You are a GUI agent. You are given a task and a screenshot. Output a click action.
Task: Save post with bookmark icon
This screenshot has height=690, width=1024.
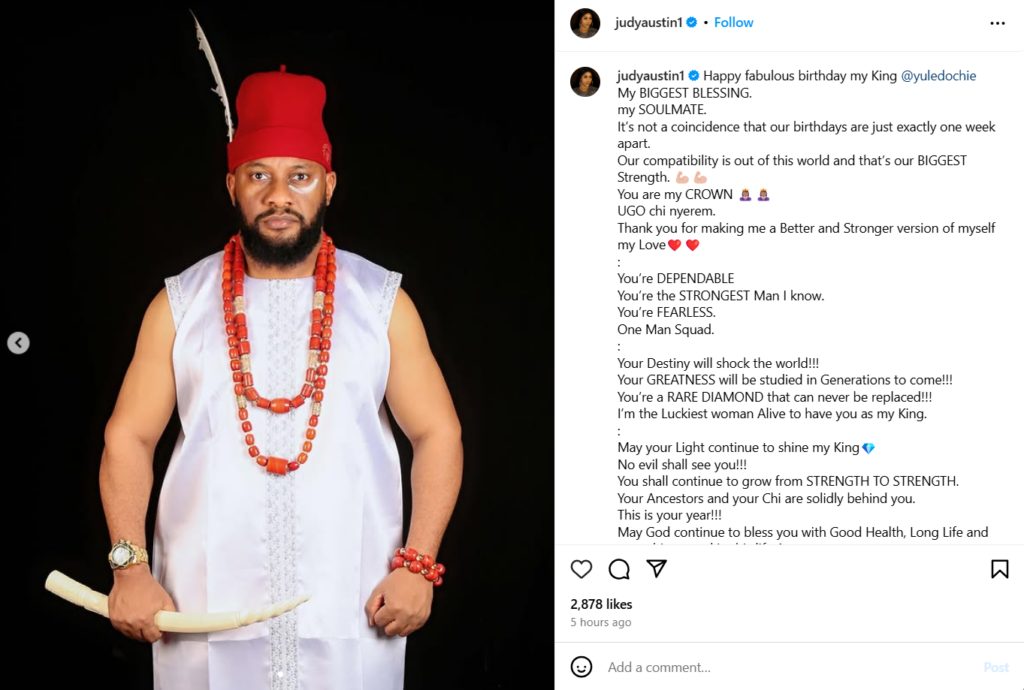click(x=999, y=569)
